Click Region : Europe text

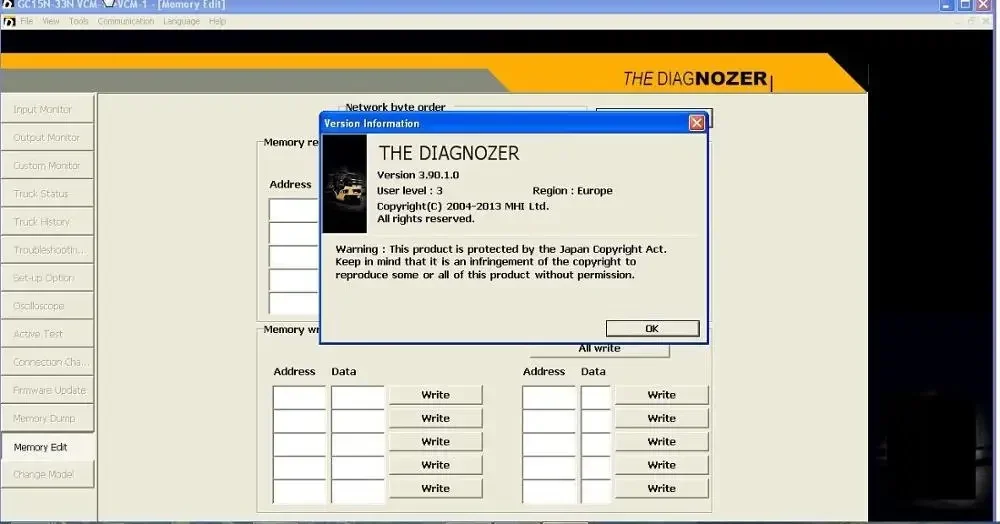(x=572, y=191)
